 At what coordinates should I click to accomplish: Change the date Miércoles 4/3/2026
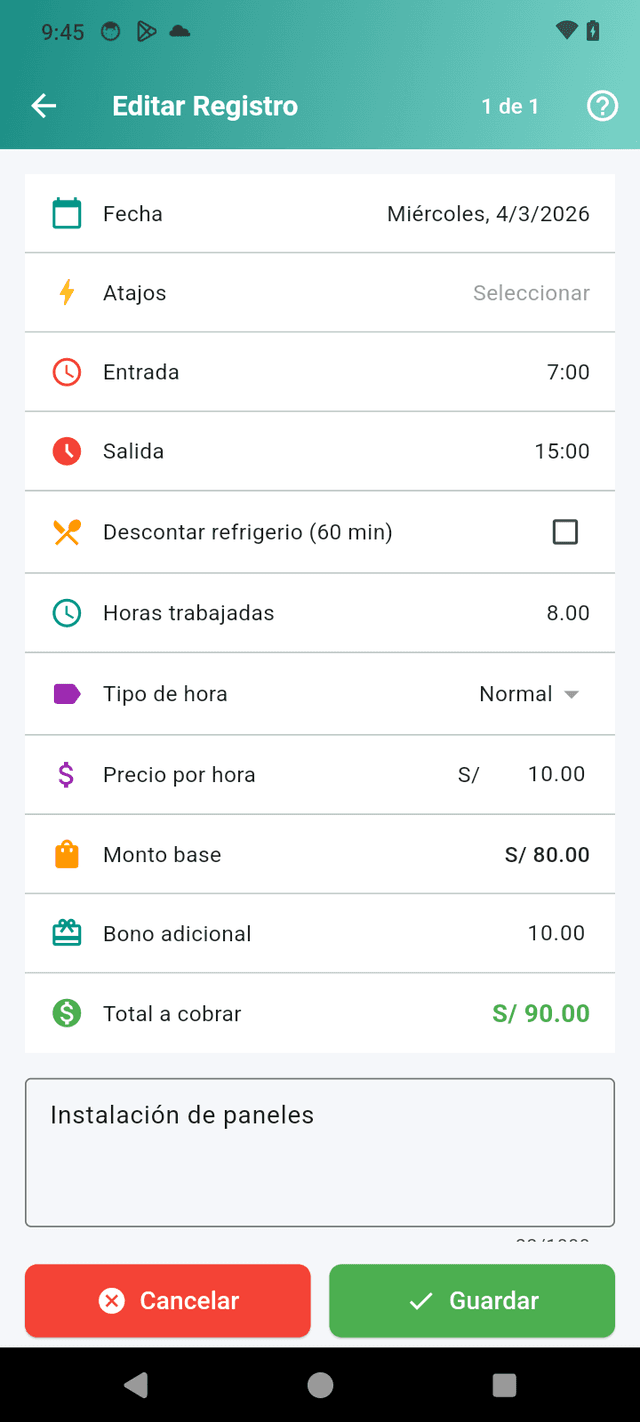pos(489,213)
